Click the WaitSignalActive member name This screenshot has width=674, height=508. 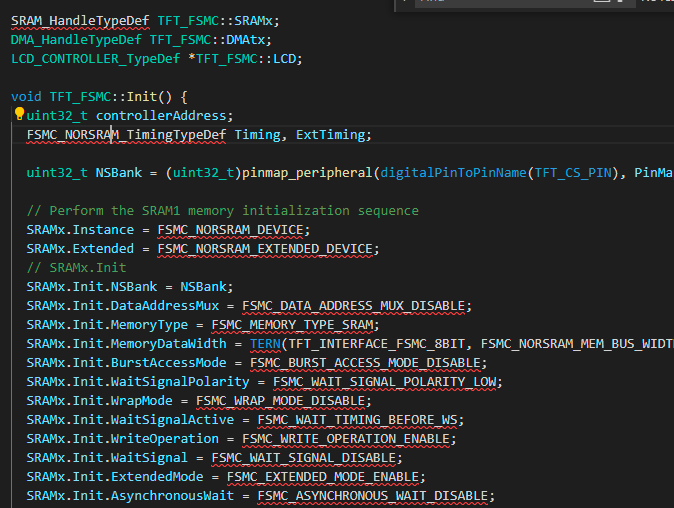pos(172,420)
